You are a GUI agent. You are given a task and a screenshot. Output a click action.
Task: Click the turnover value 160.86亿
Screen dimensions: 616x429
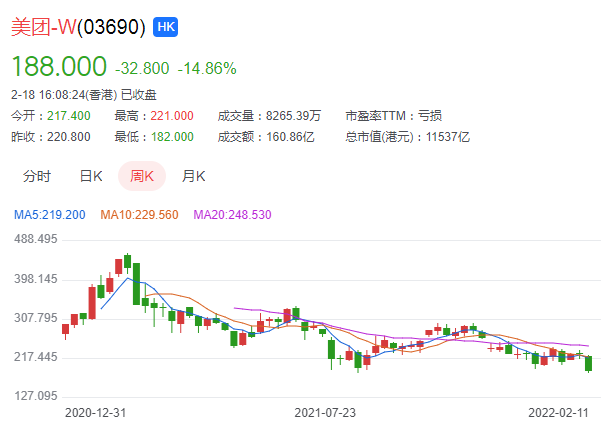point(290,137)
